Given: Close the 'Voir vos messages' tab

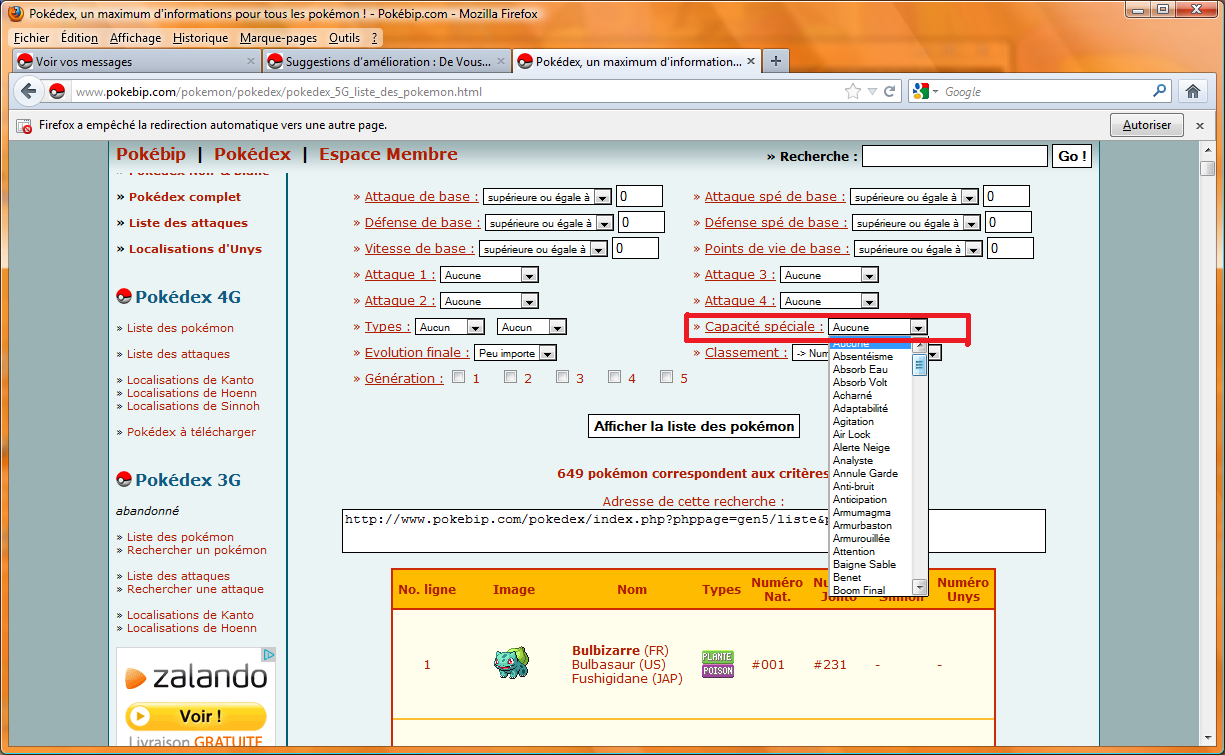Looking at the screenshot, I should click(251, 61).
